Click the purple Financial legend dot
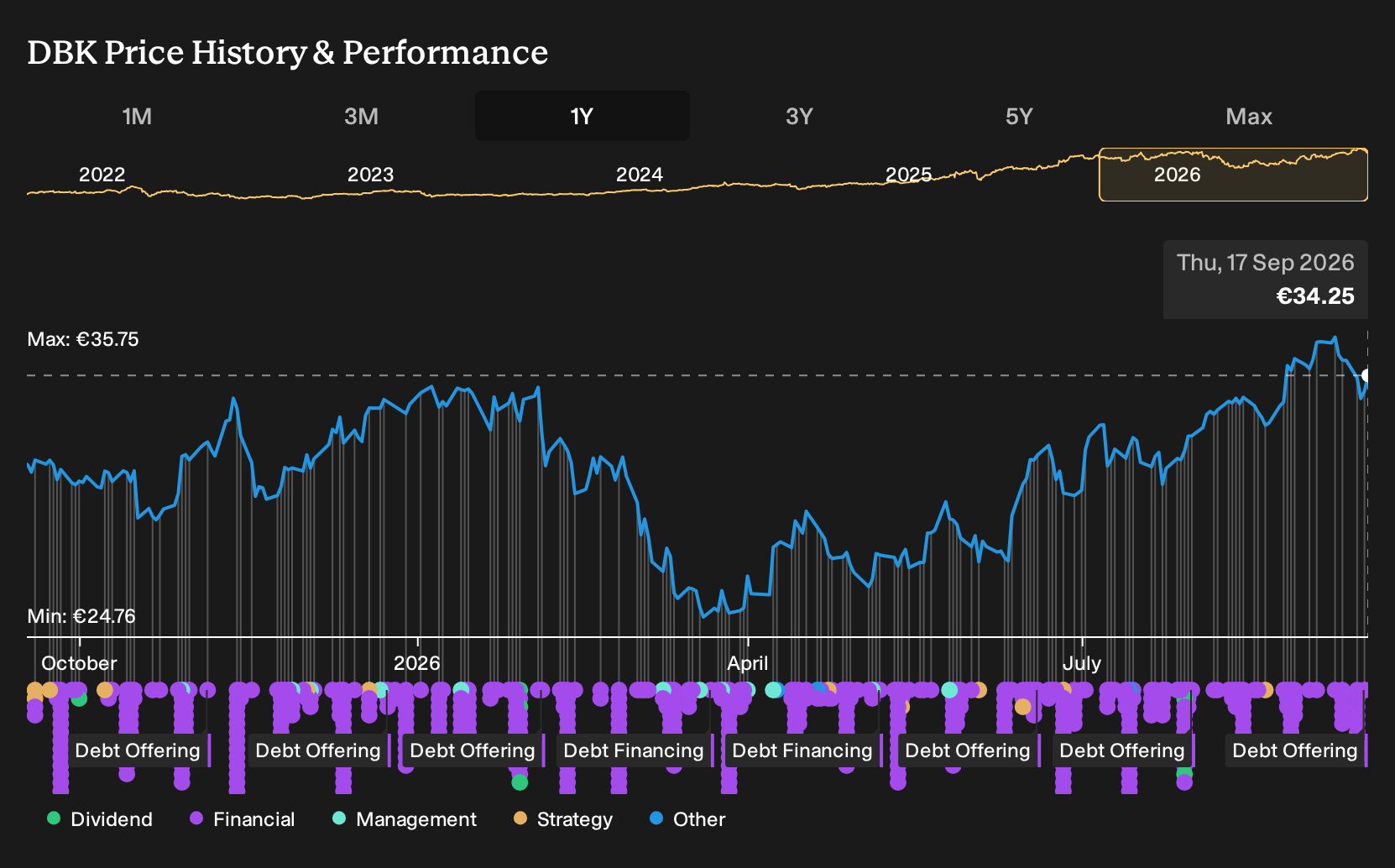This screenshot has width=1395, height=868. (x=196, y=818)
